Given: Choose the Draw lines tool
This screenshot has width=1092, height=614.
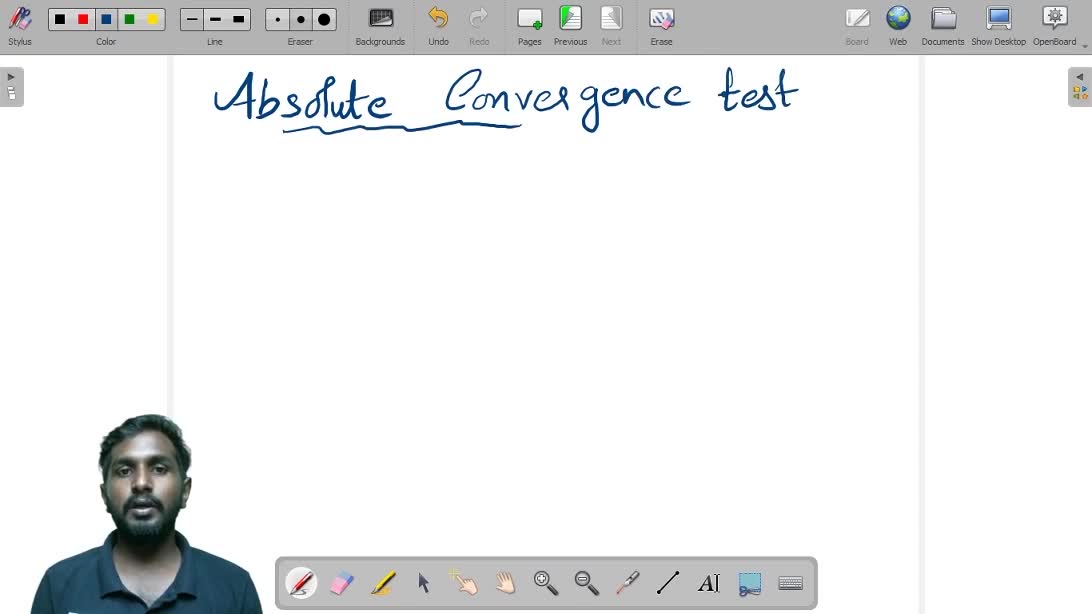Looking at the screenshot, I should (x=668, y=583).
